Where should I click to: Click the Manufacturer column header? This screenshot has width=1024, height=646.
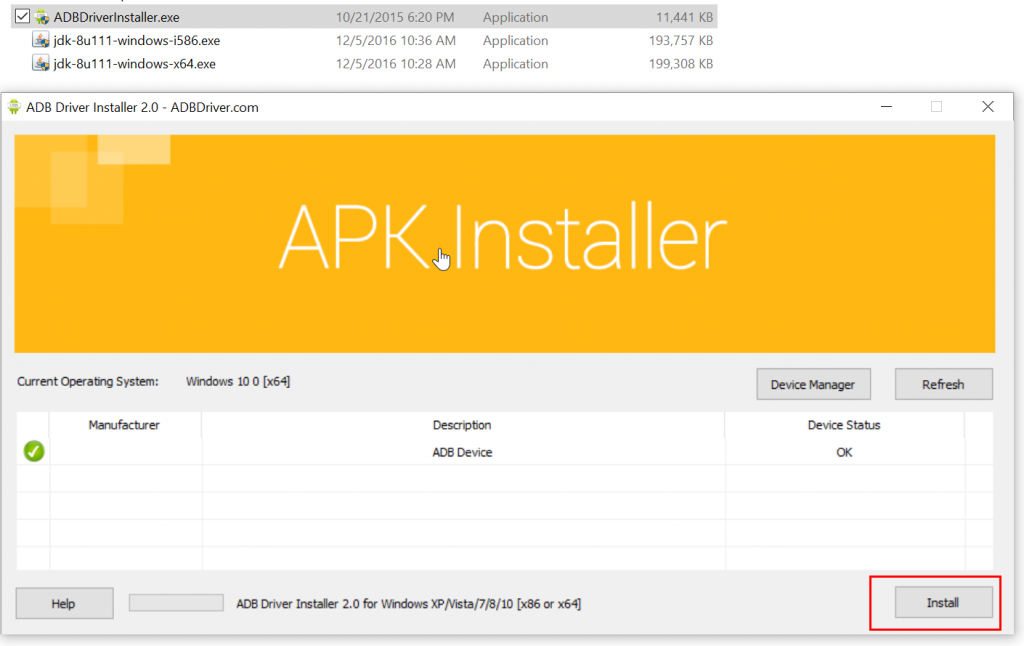pyautogui.click(x=124, y=425)
